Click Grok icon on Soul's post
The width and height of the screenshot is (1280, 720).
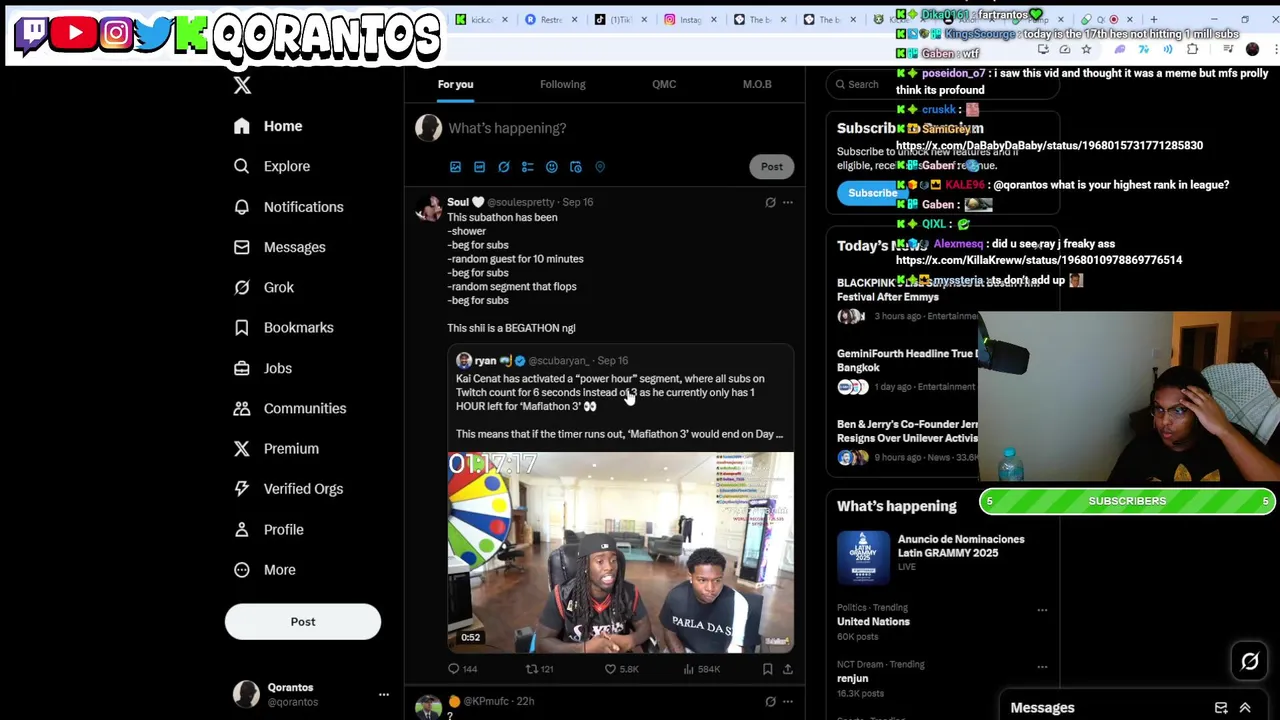770,202
